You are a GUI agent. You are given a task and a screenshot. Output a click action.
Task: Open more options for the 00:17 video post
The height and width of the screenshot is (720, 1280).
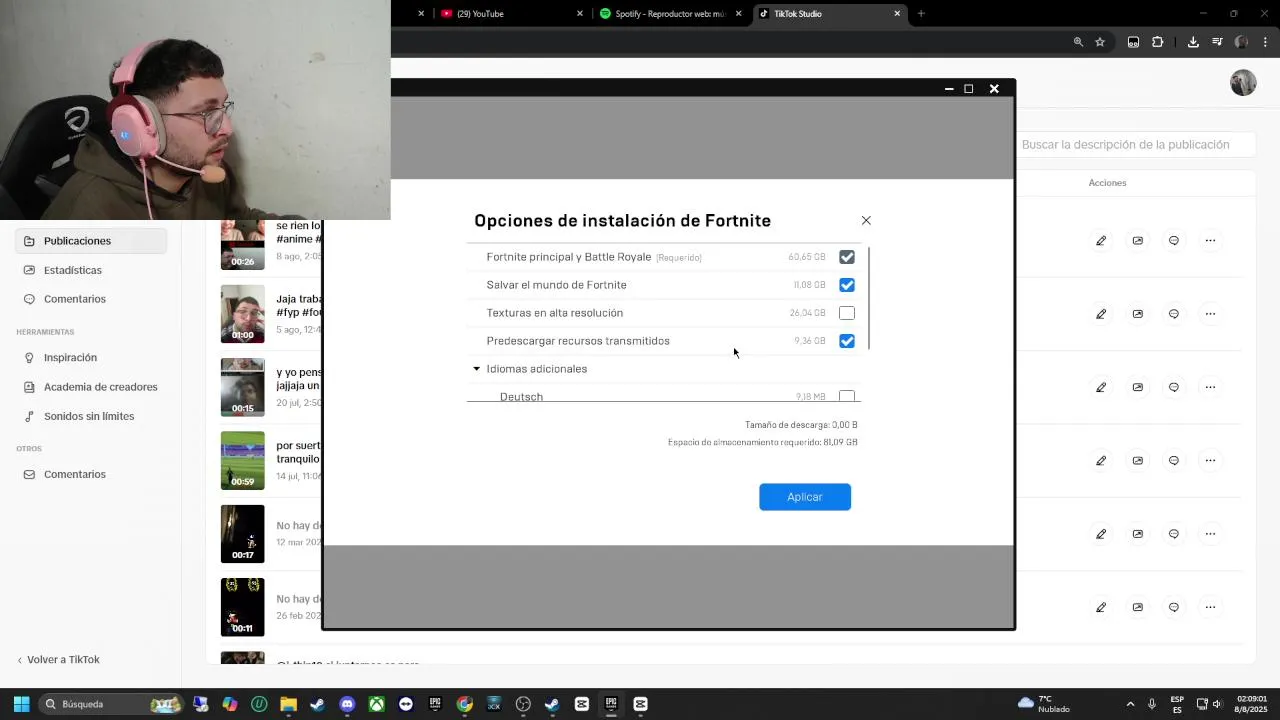[1210, 534]
